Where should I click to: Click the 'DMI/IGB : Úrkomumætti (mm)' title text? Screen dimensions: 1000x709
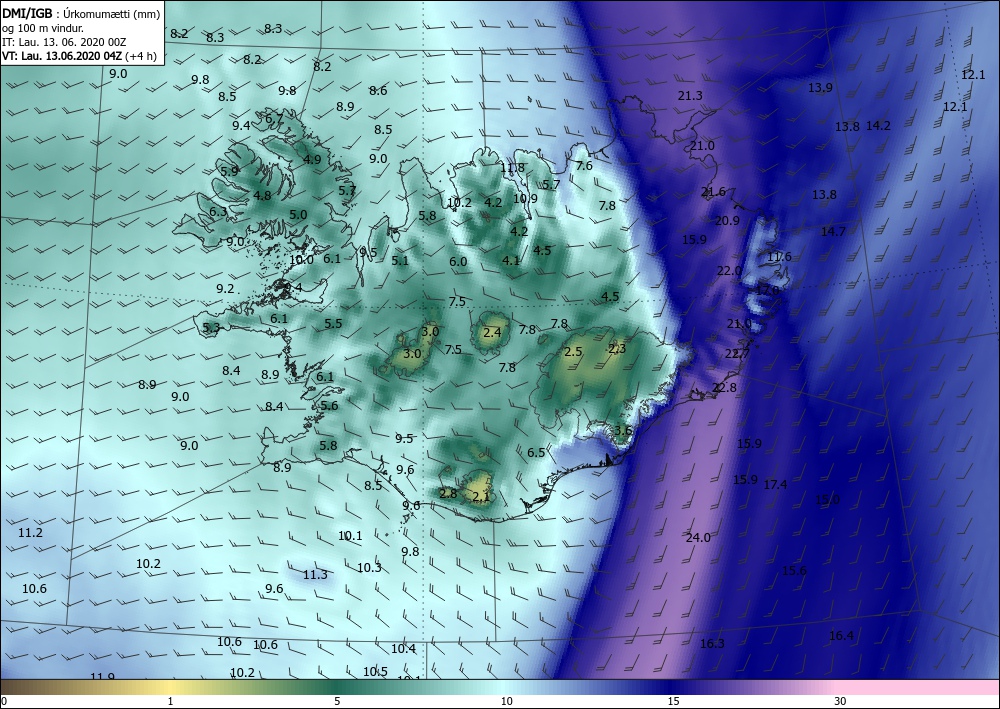80,13
